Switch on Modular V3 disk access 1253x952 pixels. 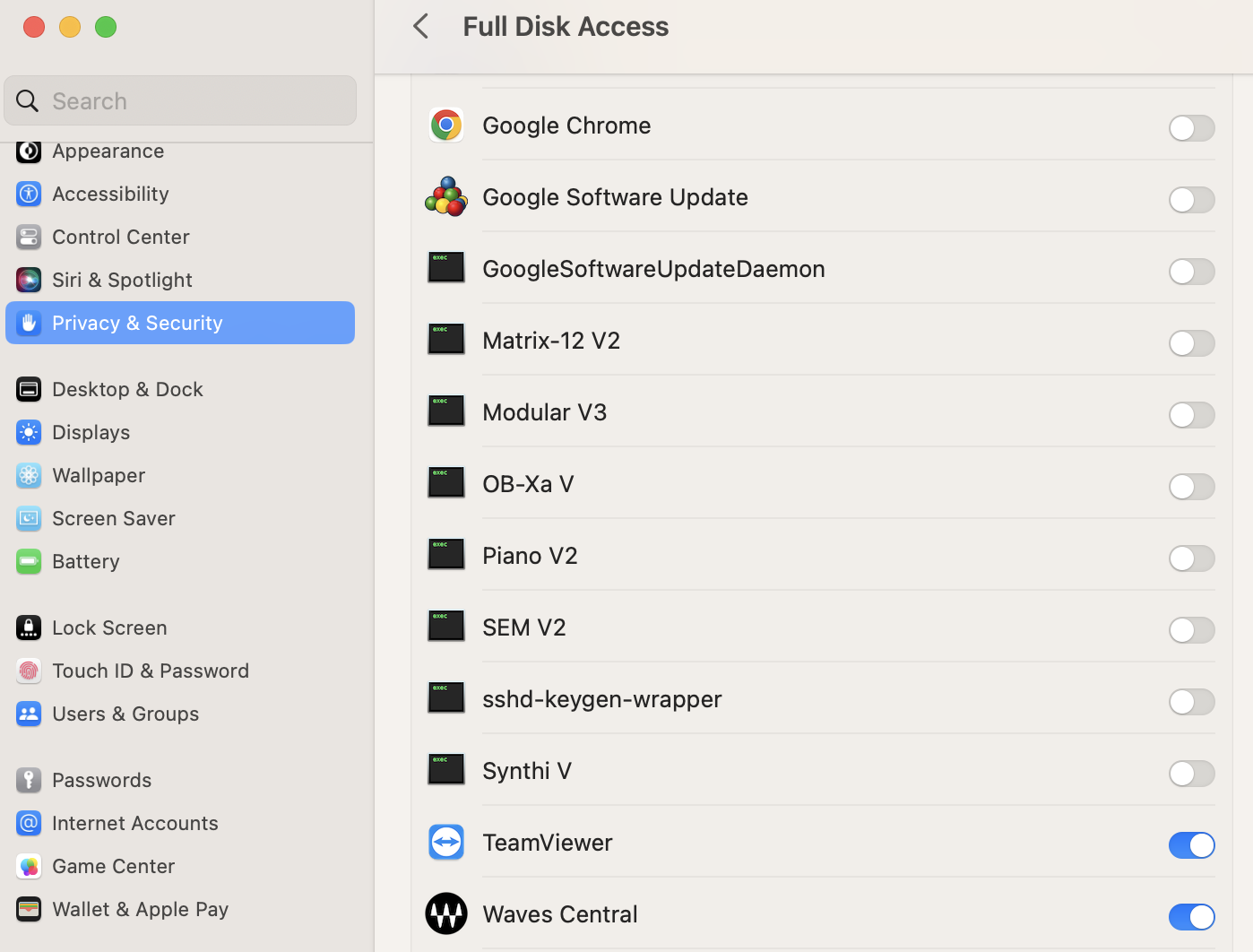coord(1191,415)
